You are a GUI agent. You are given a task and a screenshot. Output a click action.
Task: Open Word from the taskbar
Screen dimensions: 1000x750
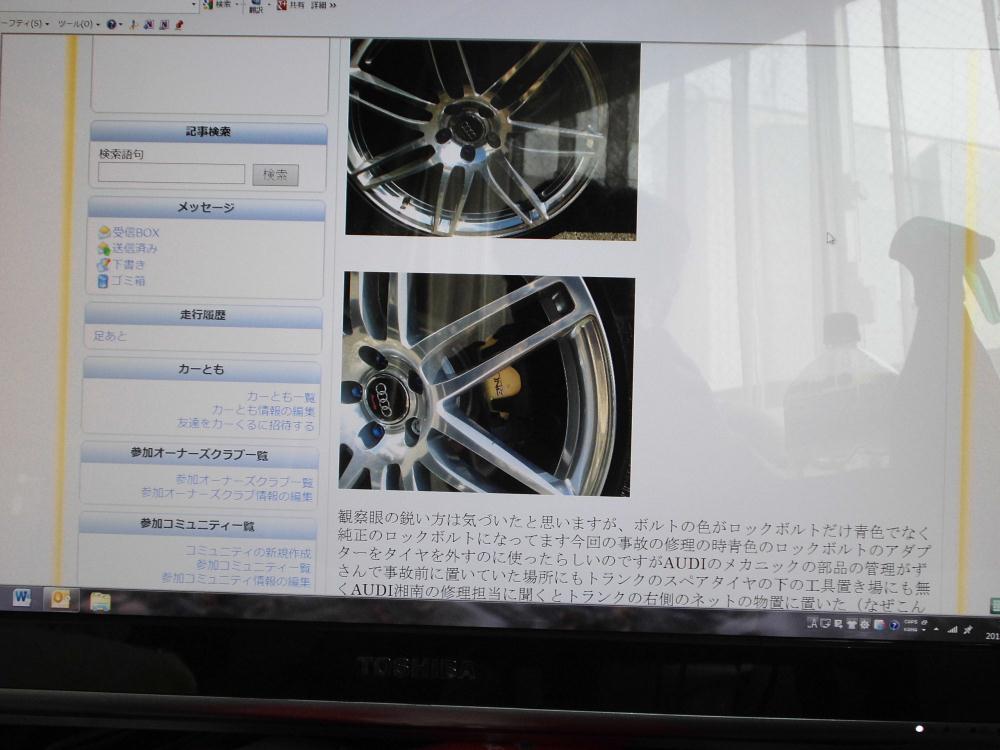click(22, 599)
